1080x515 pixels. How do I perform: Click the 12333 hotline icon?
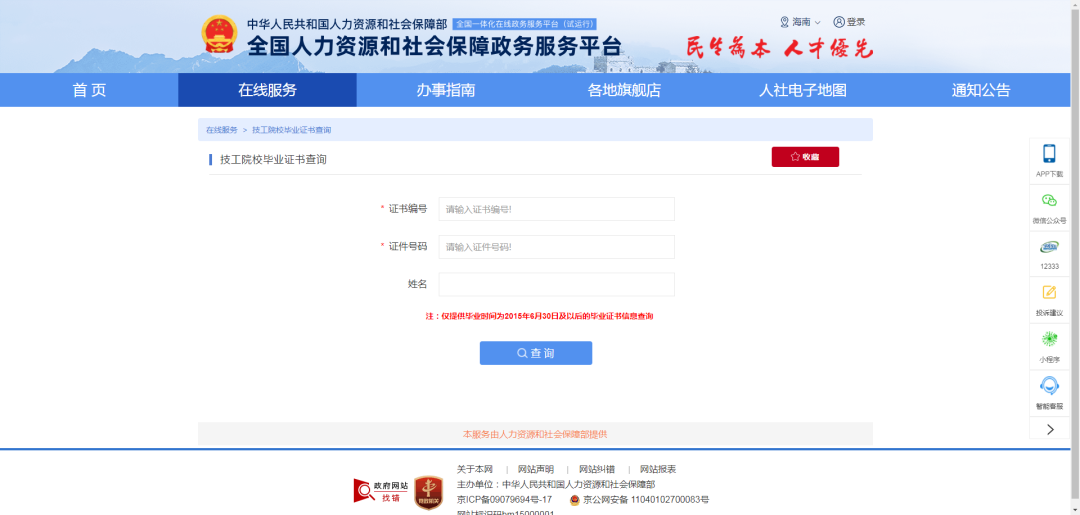click(x=1049, y=247)
